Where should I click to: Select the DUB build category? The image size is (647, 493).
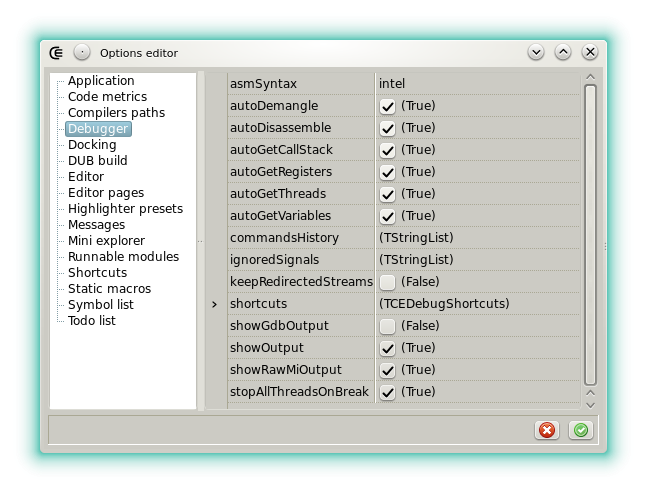point(97,161)
